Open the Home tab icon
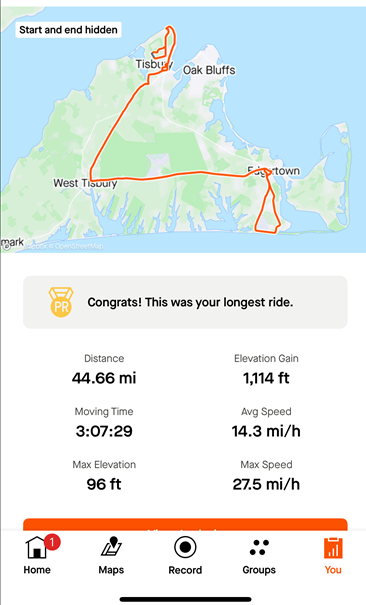This screenshot has width=366, height=605. [x=37, y=548]
